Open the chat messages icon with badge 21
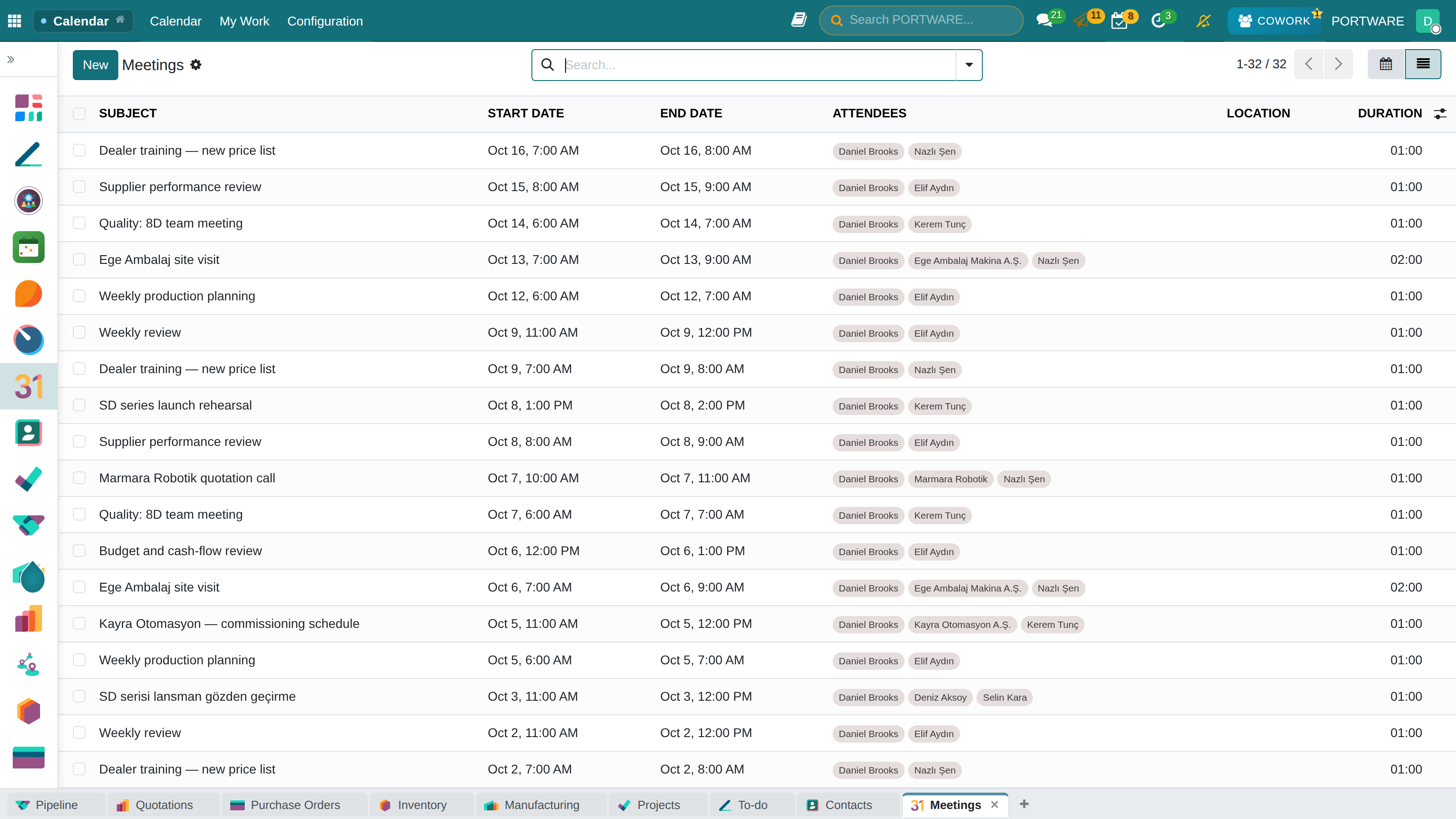The width and height of the screenshot is (1456, 819). click(x=1044, y=21)
